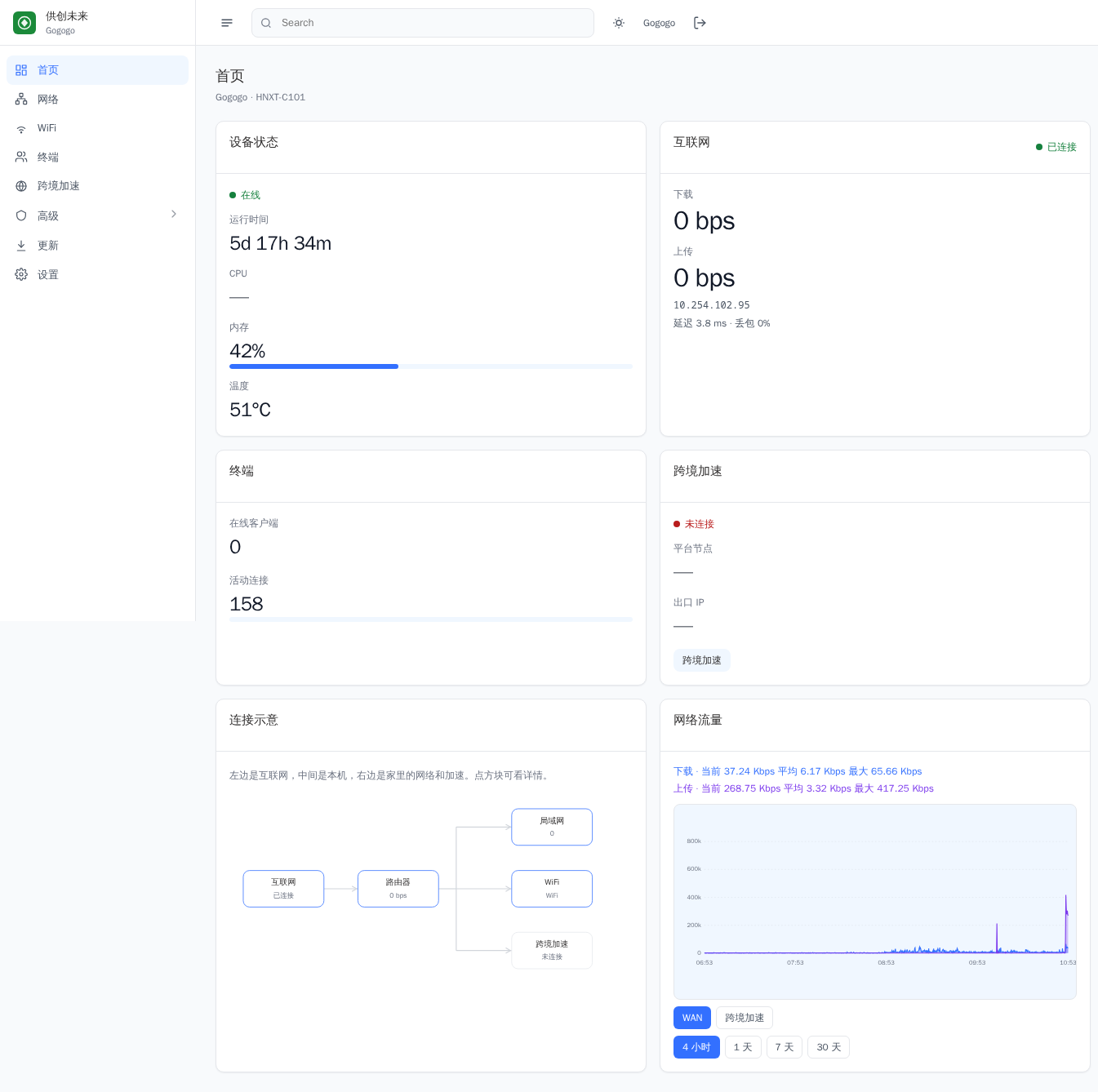Click the temperature value 51°C
This screenshot has height=1092, width=1098.
pyautogui.click(x=250, y=410)
